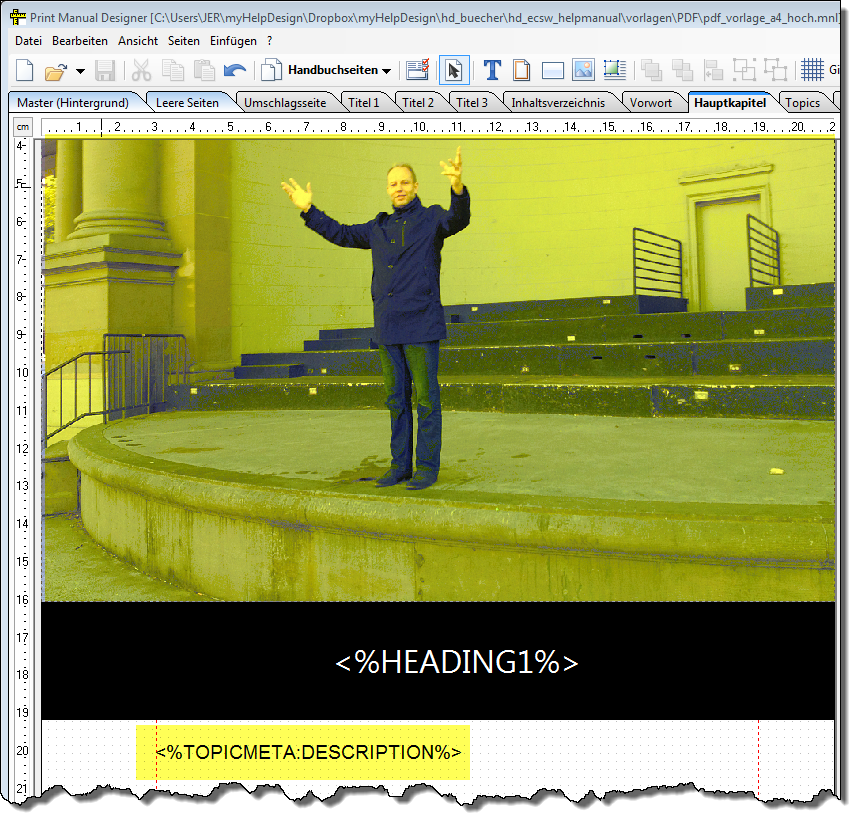This screenshot has height=827, width=856.
Task: Click the page properties checklist icon
Action: [417, 70]
